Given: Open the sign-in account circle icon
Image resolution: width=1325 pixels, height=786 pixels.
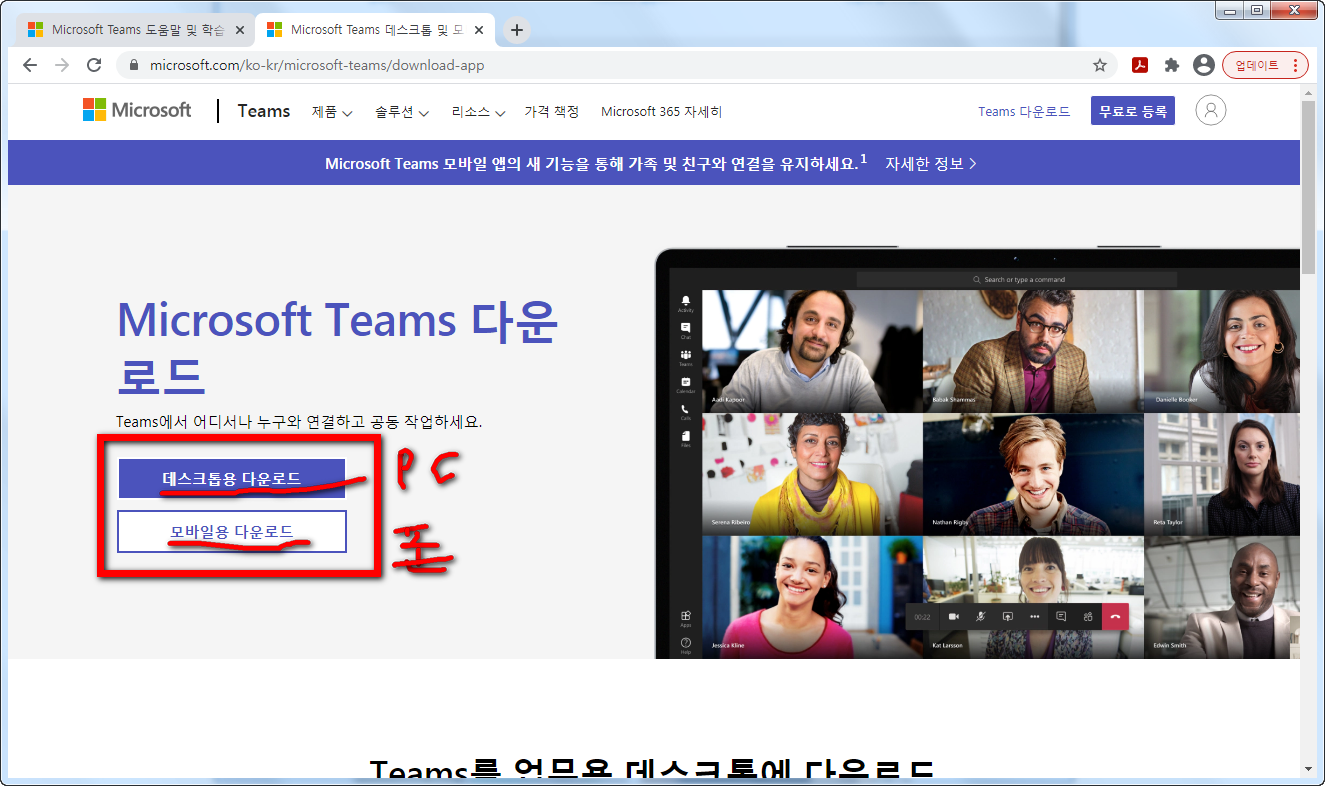Looking at the screenshot, I should click(1210, 110).
